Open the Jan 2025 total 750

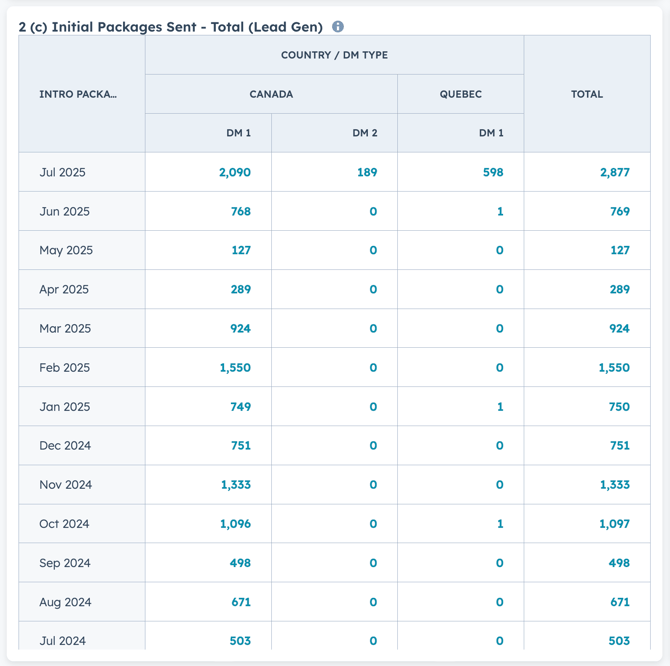(619, 407)
